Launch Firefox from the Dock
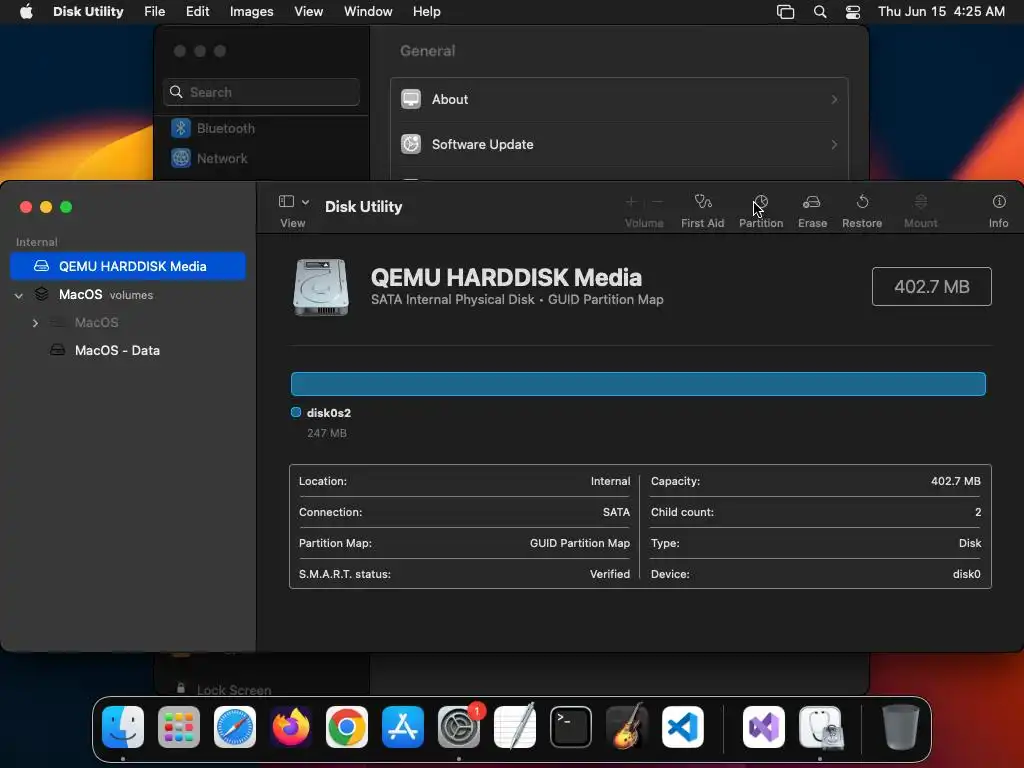Screen dimensions: 1024x768 (291, 727)
